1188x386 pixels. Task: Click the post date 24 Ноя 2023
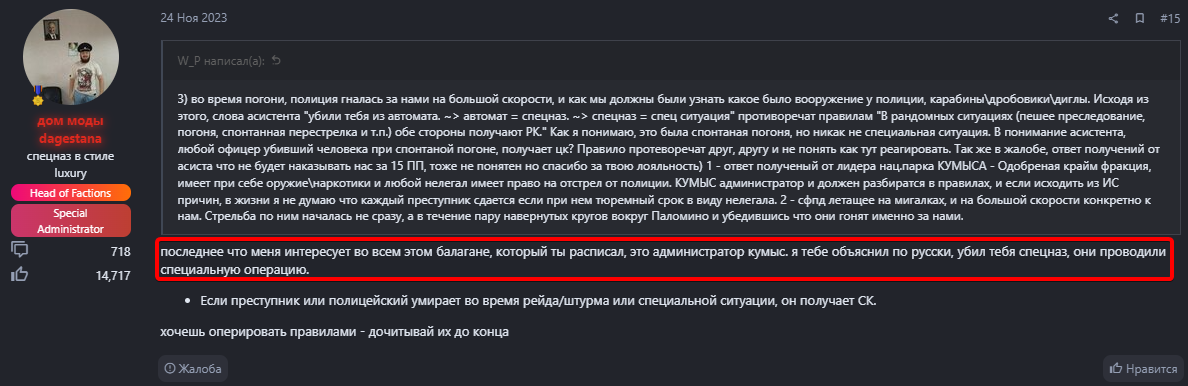coord(193,17)
